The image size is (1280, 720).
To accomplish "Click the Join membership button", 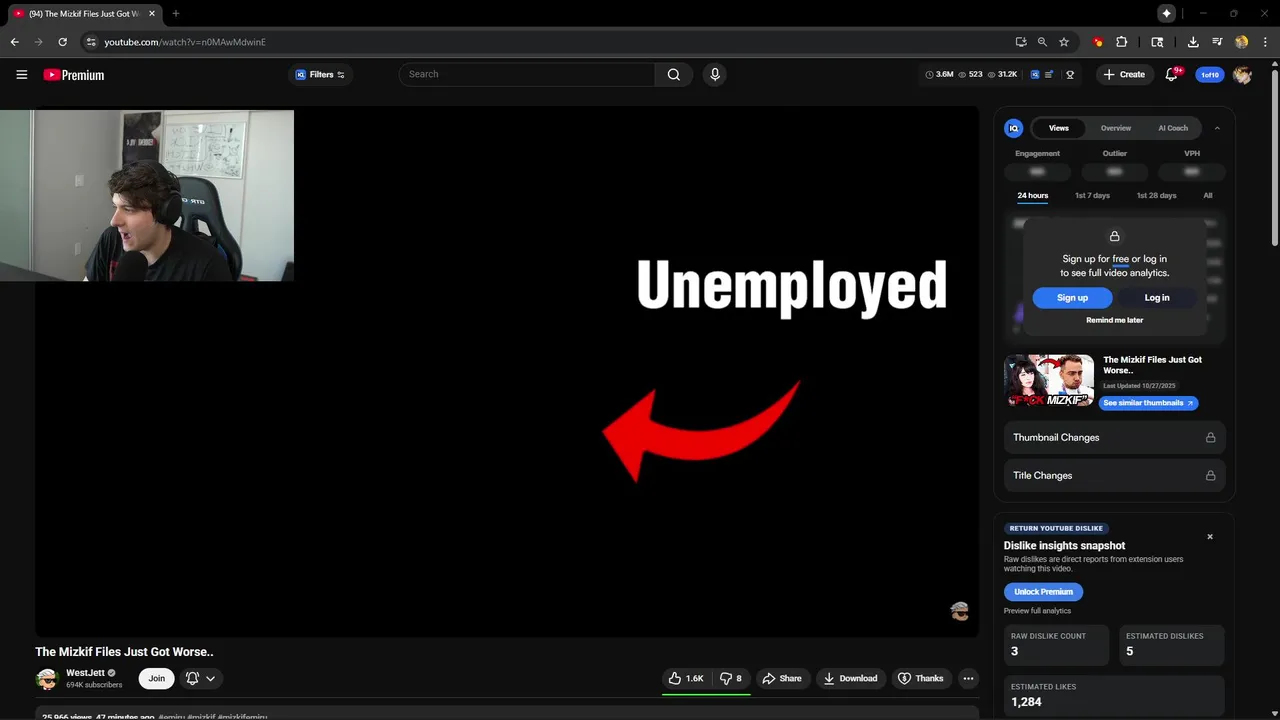I will tap(157, 678).
